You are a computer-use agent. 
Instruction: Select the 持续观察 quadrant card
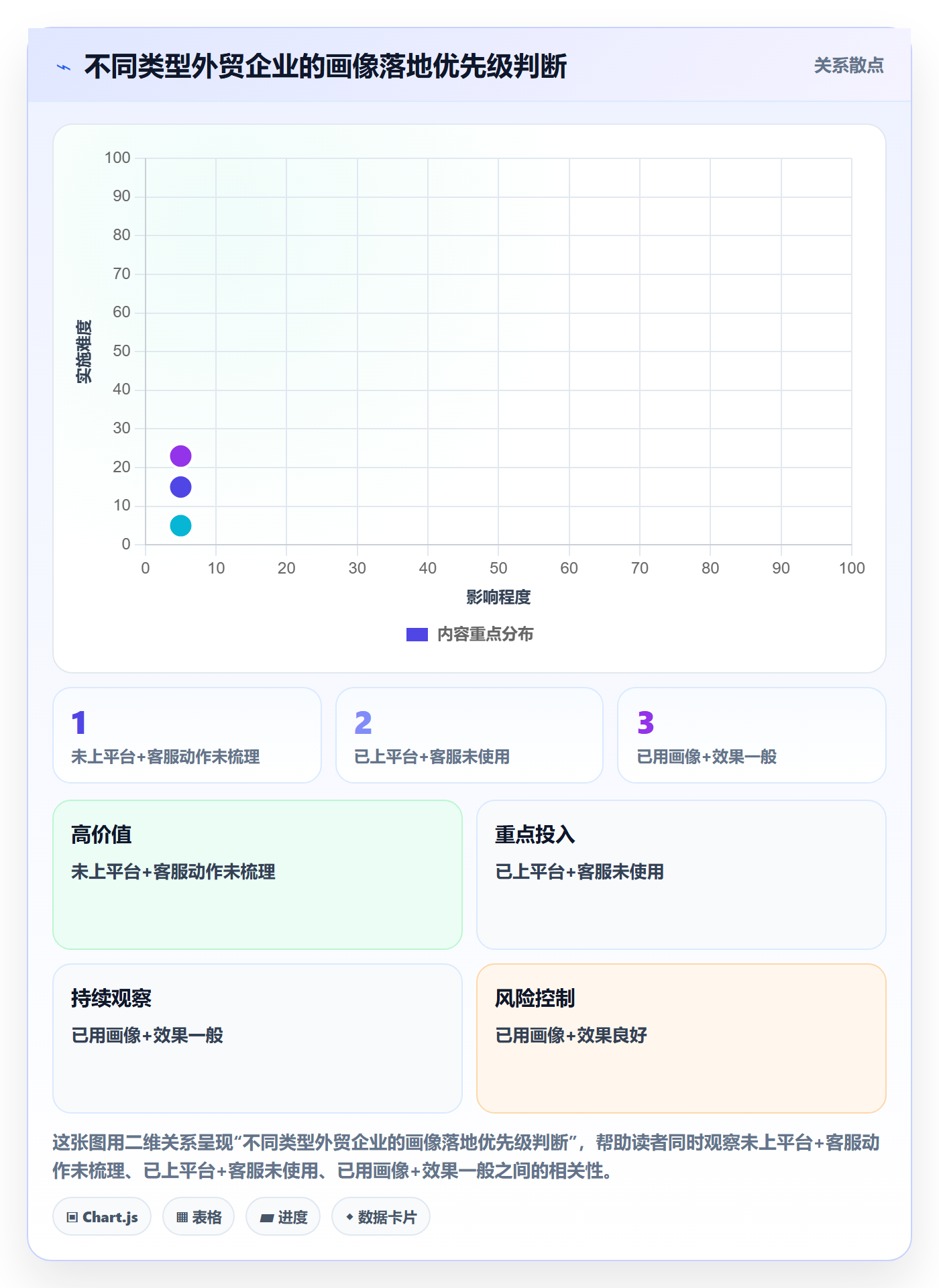(x=258, y=1038)
